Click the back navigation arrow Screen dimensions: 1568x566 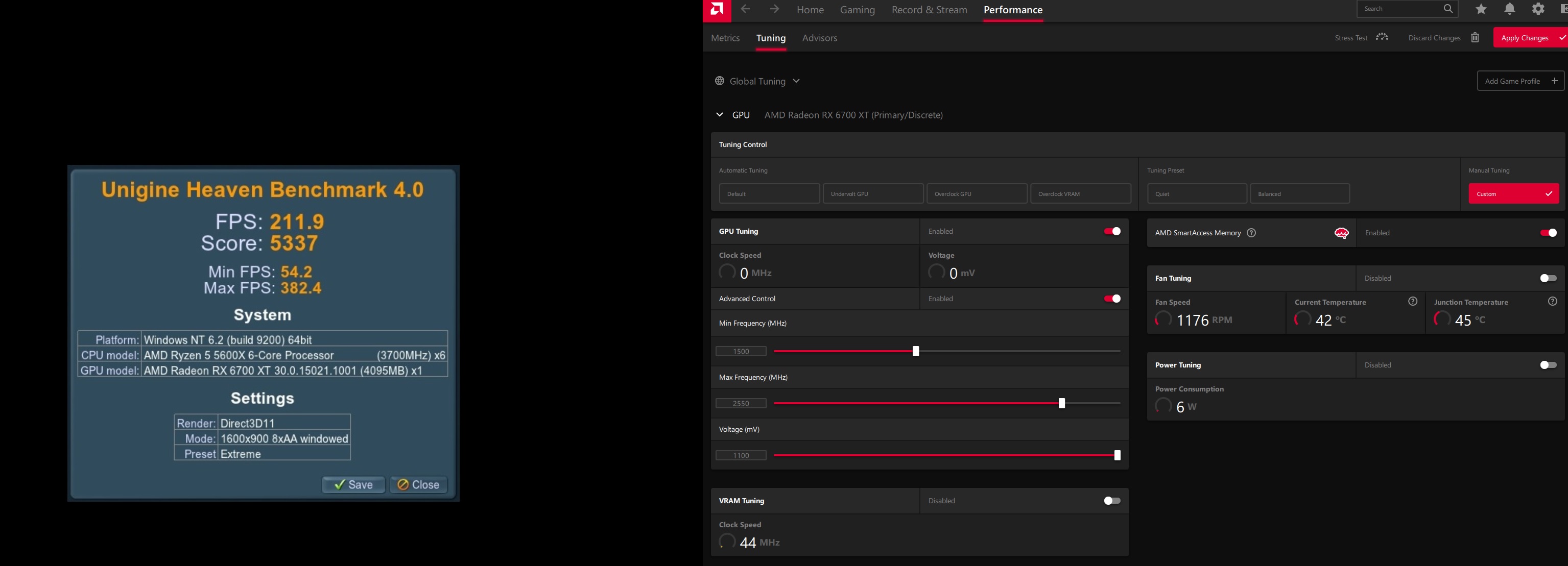[x=745, y=9]
